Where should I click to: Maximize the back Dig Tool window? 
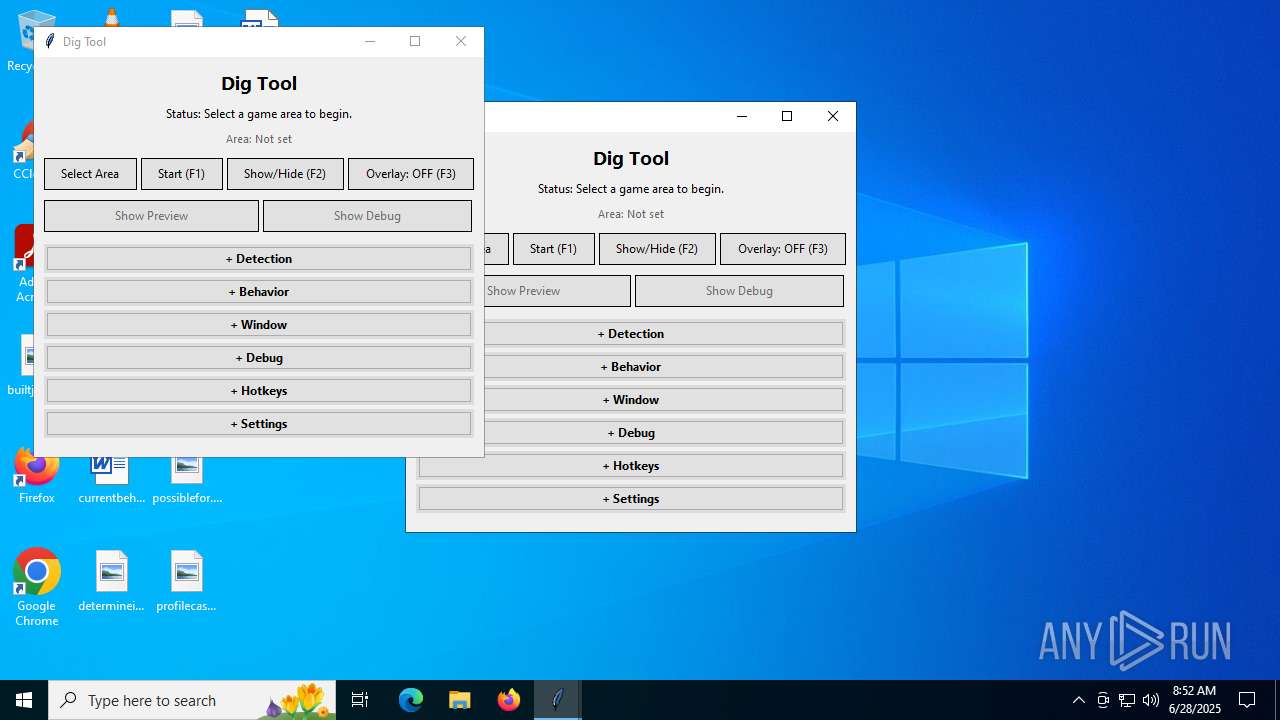(787, 116)
